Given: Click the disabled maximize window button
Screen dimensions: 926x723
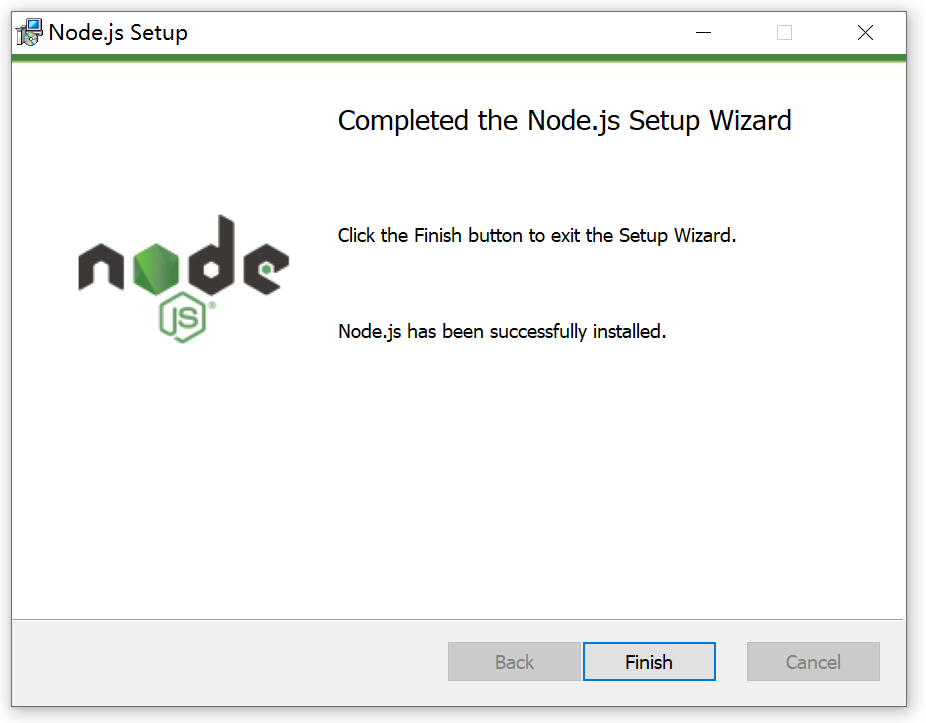Looking at the screenshot, I should [x=784, y=32].
